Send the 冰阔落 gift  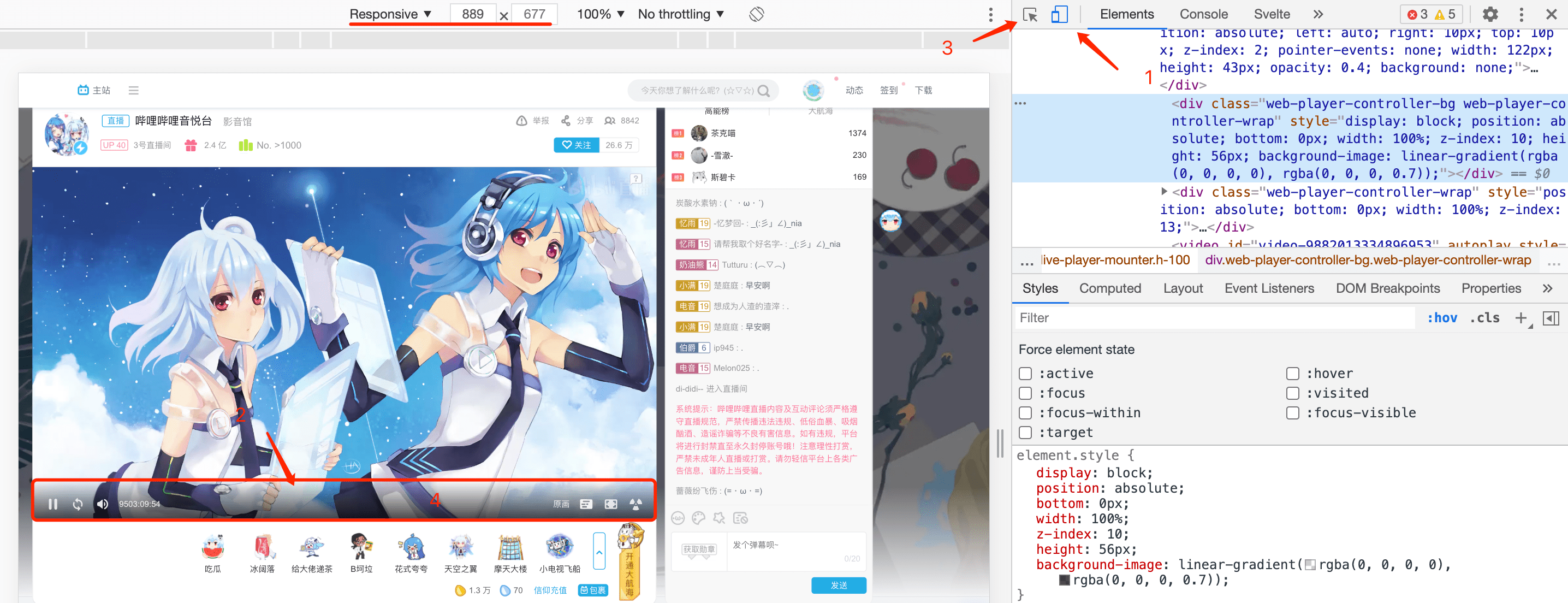pyautogui.click(x=263, y=553)
